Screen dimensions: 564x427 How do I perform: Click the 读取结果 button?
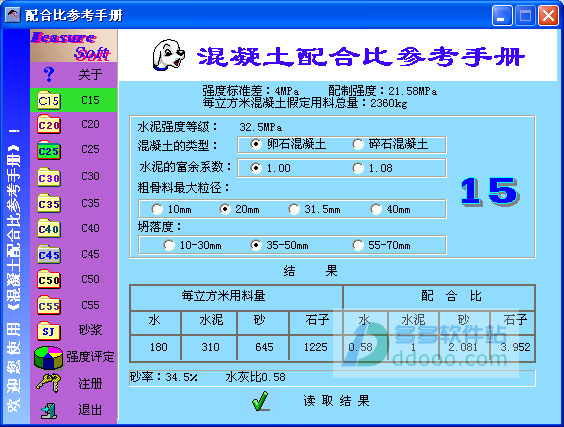(x=336, y=401)
